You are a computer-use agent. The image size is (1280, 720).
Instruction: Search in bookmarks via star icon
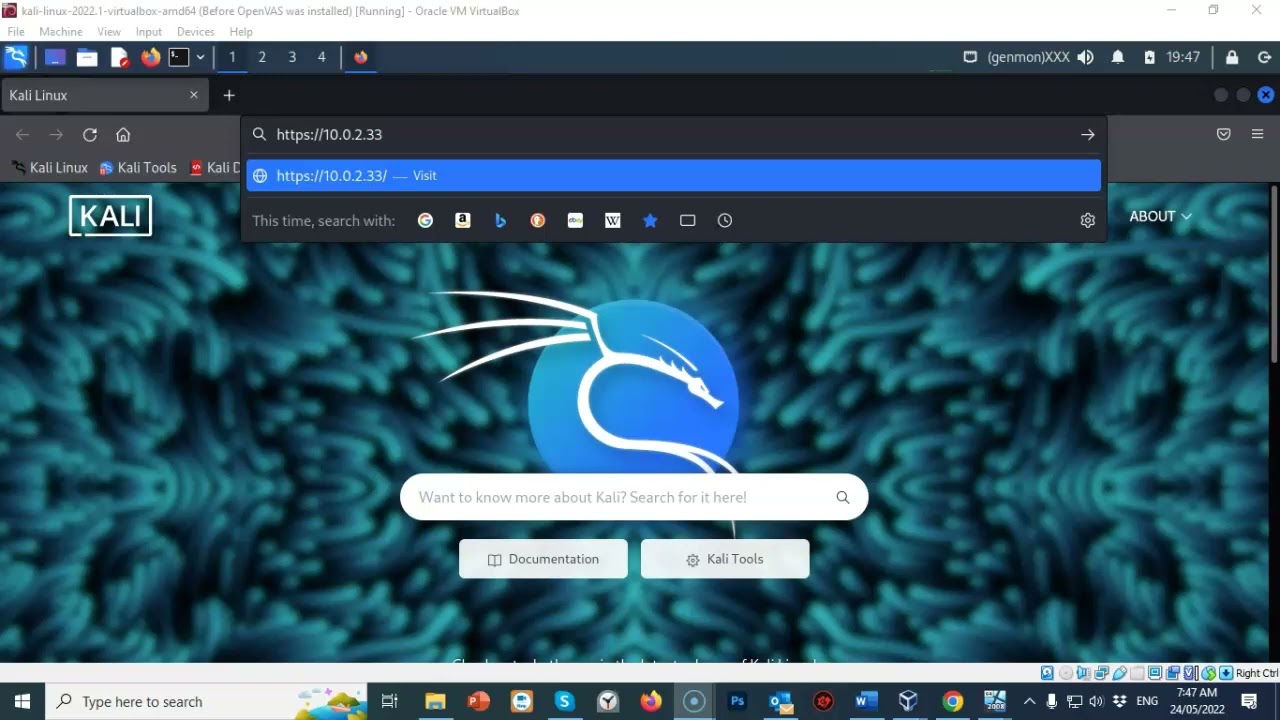tap(650, 220)
